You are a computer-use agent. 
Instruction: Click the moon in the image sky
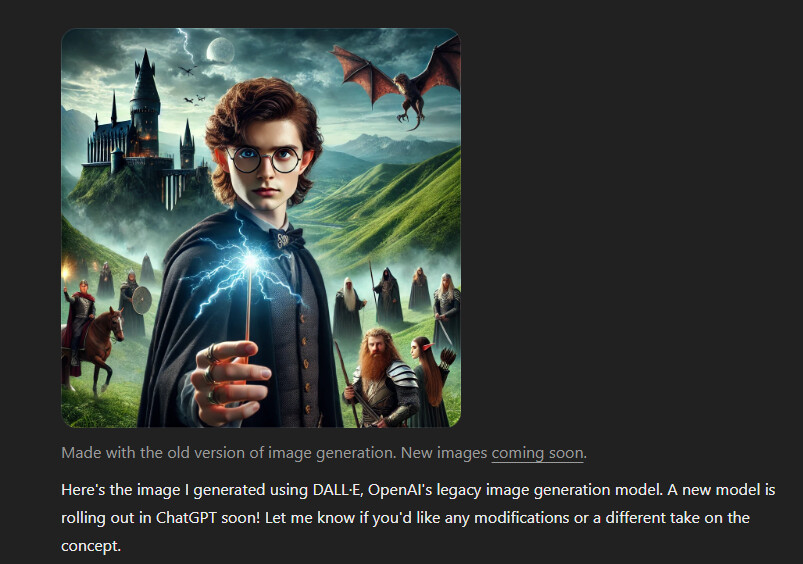tap(220, 51)
